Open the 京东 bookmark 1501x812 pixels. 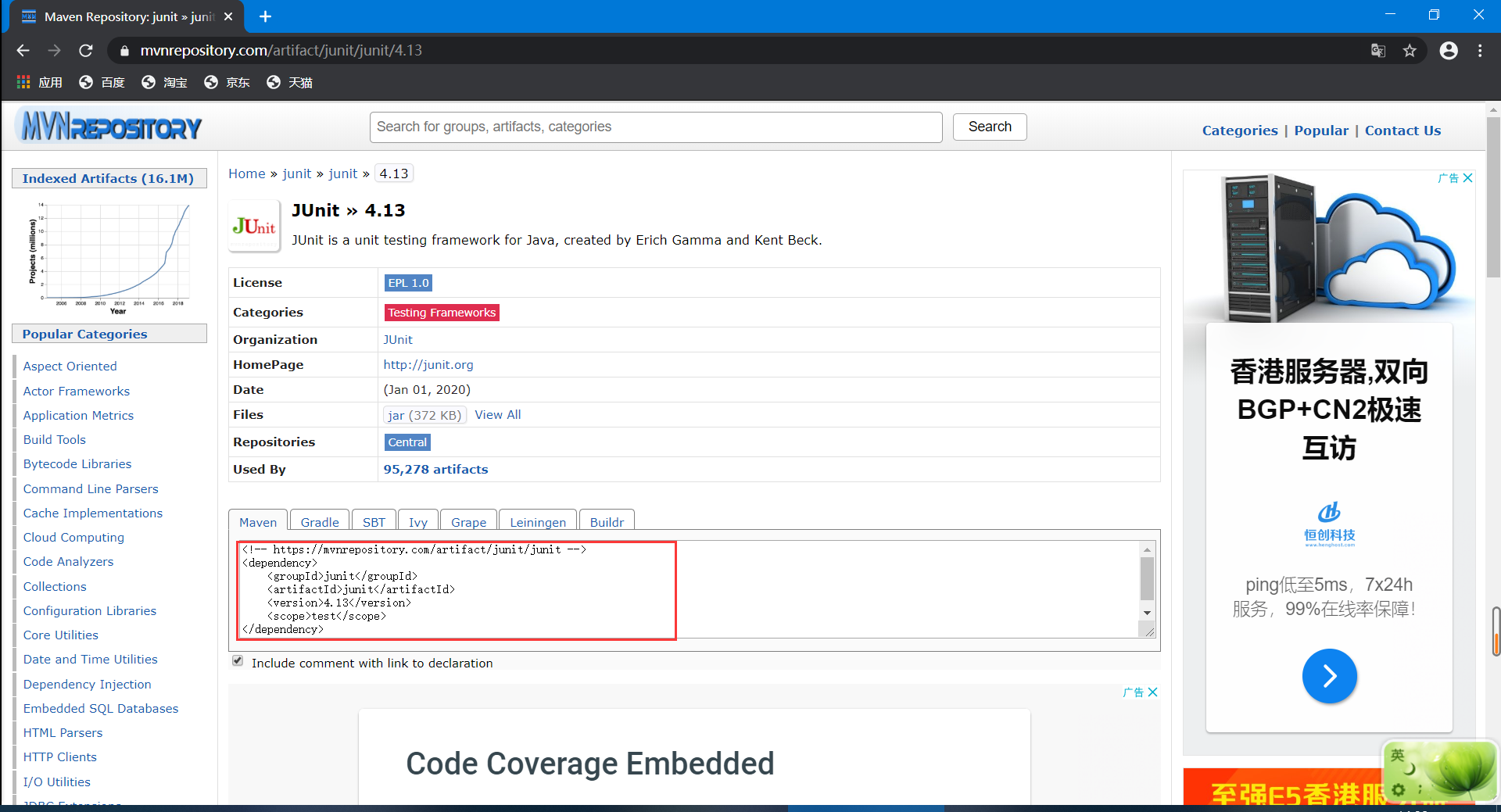click(227, 82)
